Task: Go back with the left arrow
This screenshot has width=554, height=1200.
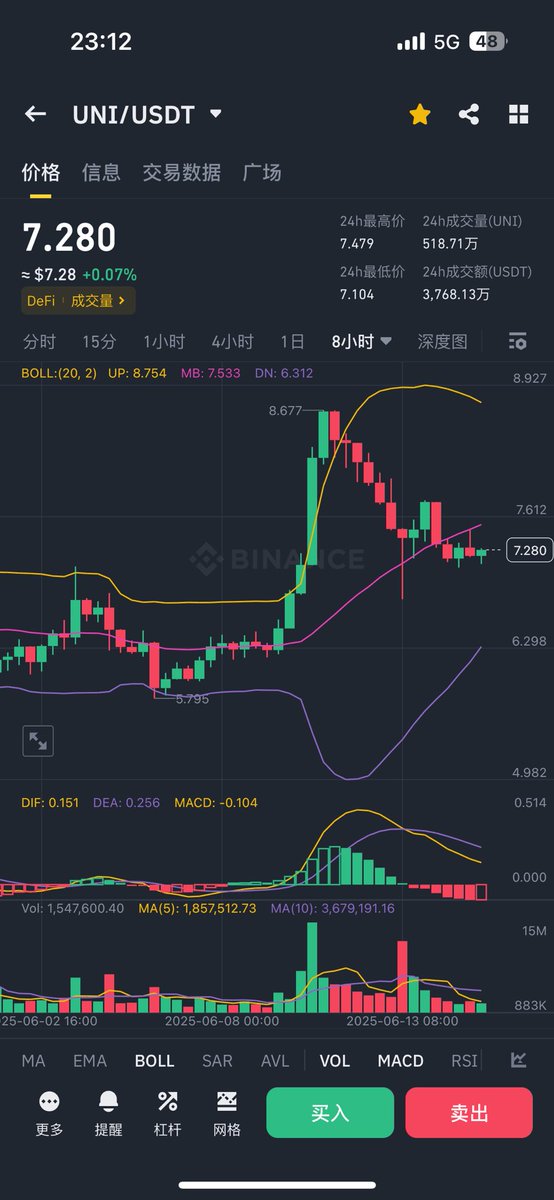Action: 35,114
